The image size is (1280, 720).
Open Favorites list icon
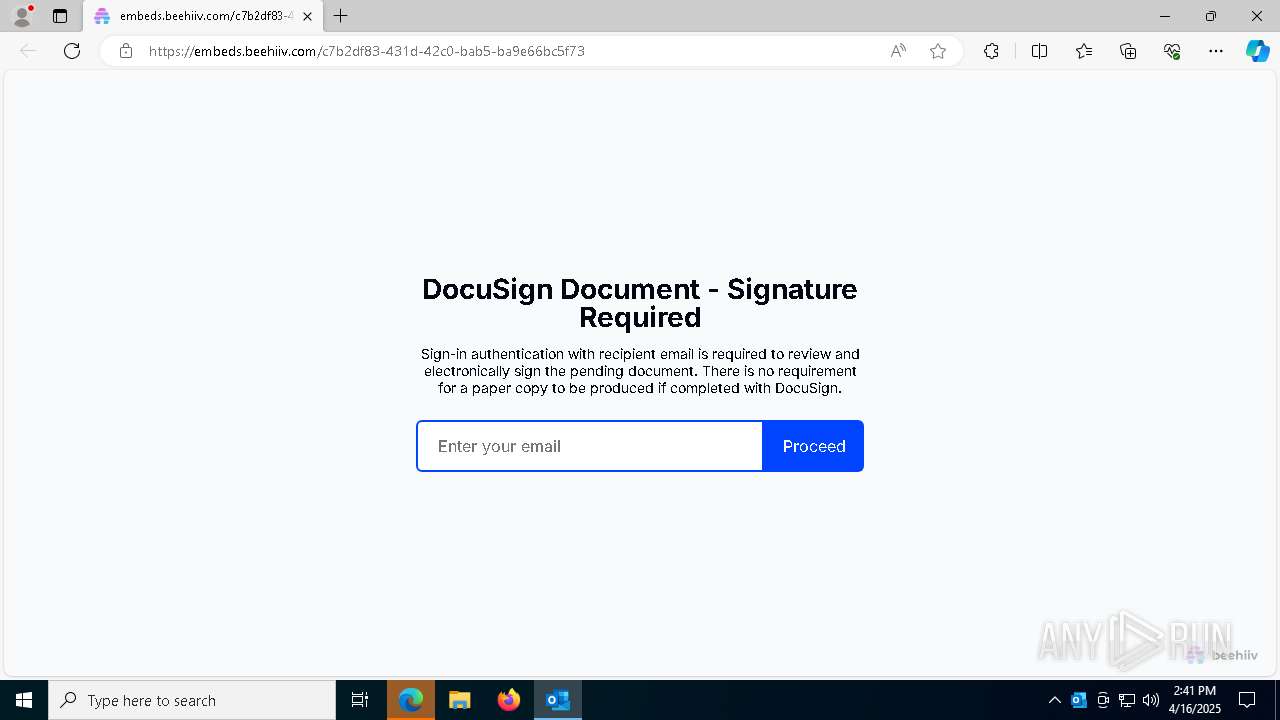pos(1084,51)
